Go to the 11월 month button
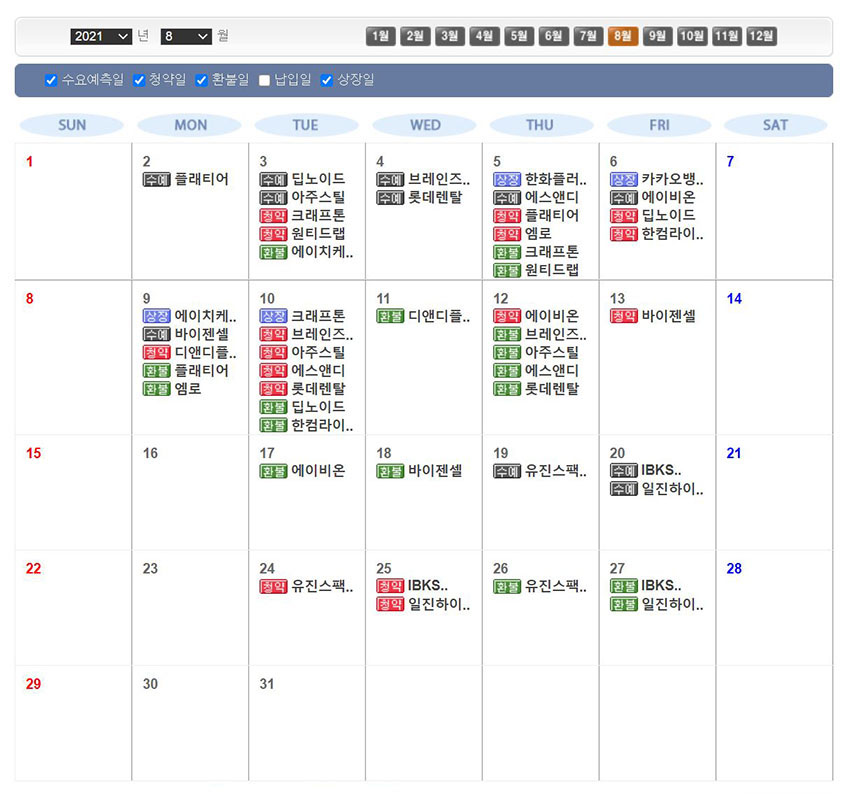Screen dimensions: 850x798 click(x=727, y=36)
